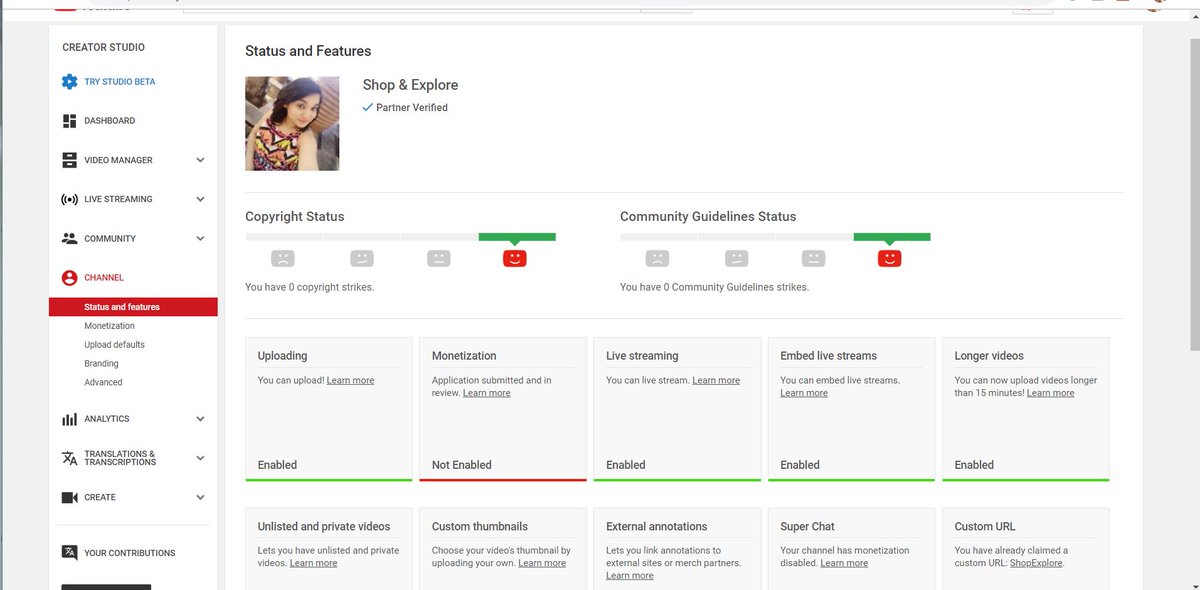Viewport: 1200px width, 590px height.
Task: Click the Try Studio Beta gear icon
Action: point(69,82)
